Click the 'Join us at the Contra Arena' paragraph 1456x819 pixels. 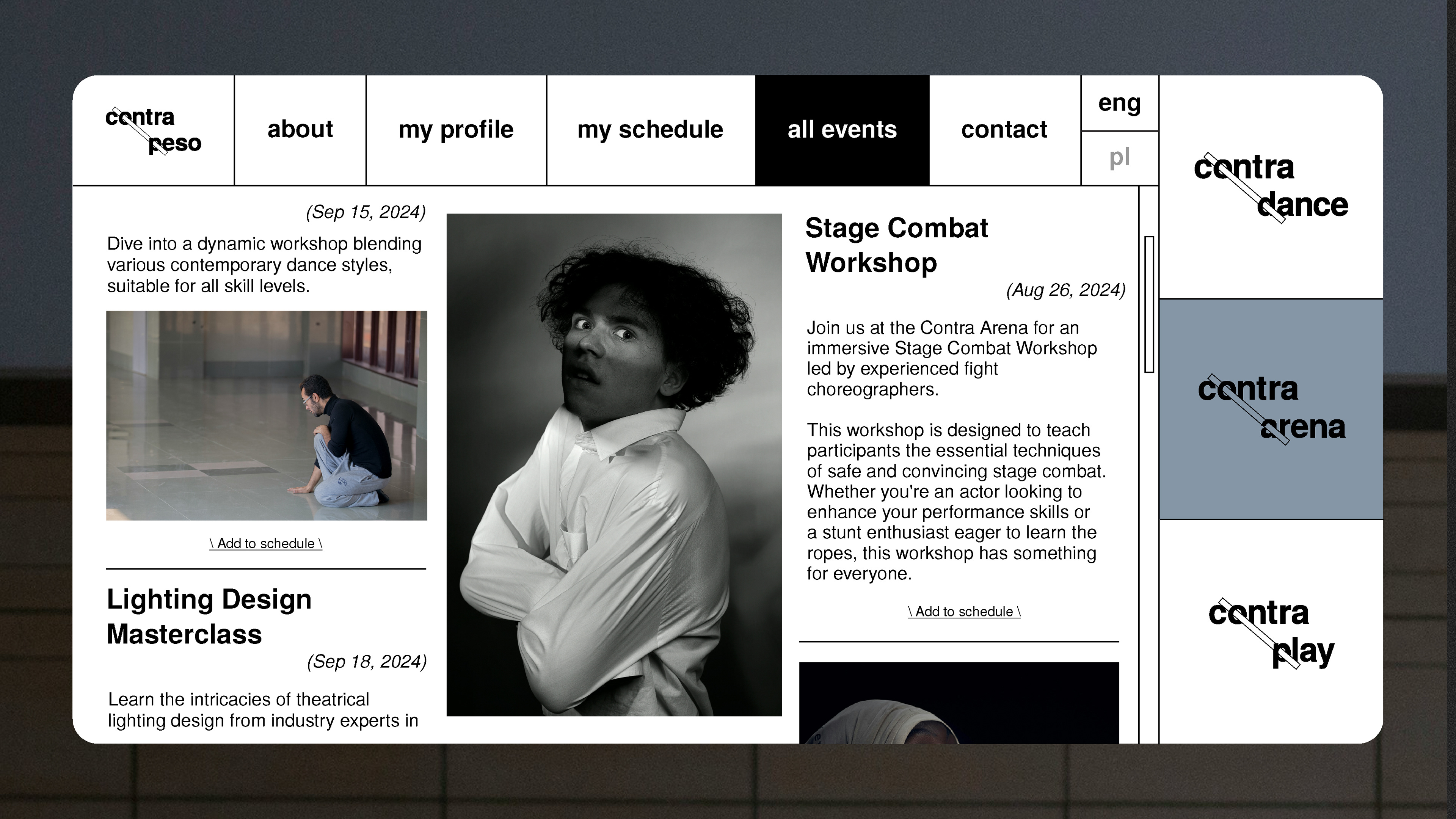click(952, 358)
